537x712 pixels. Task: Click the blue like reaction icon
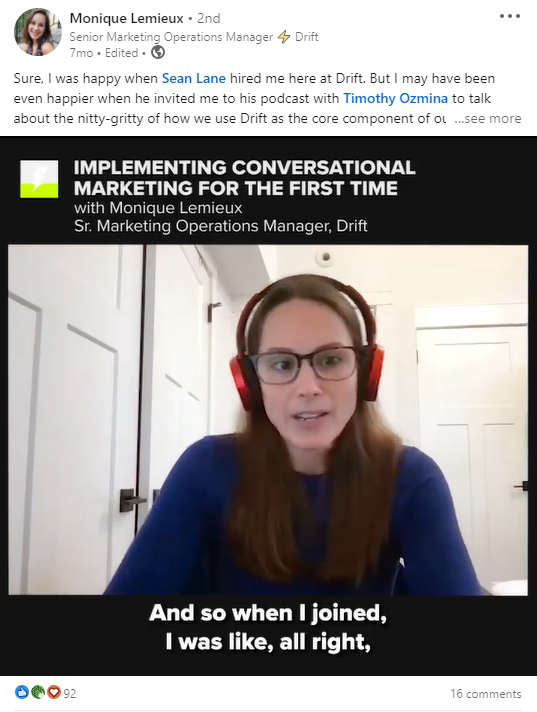coord(21,692)
